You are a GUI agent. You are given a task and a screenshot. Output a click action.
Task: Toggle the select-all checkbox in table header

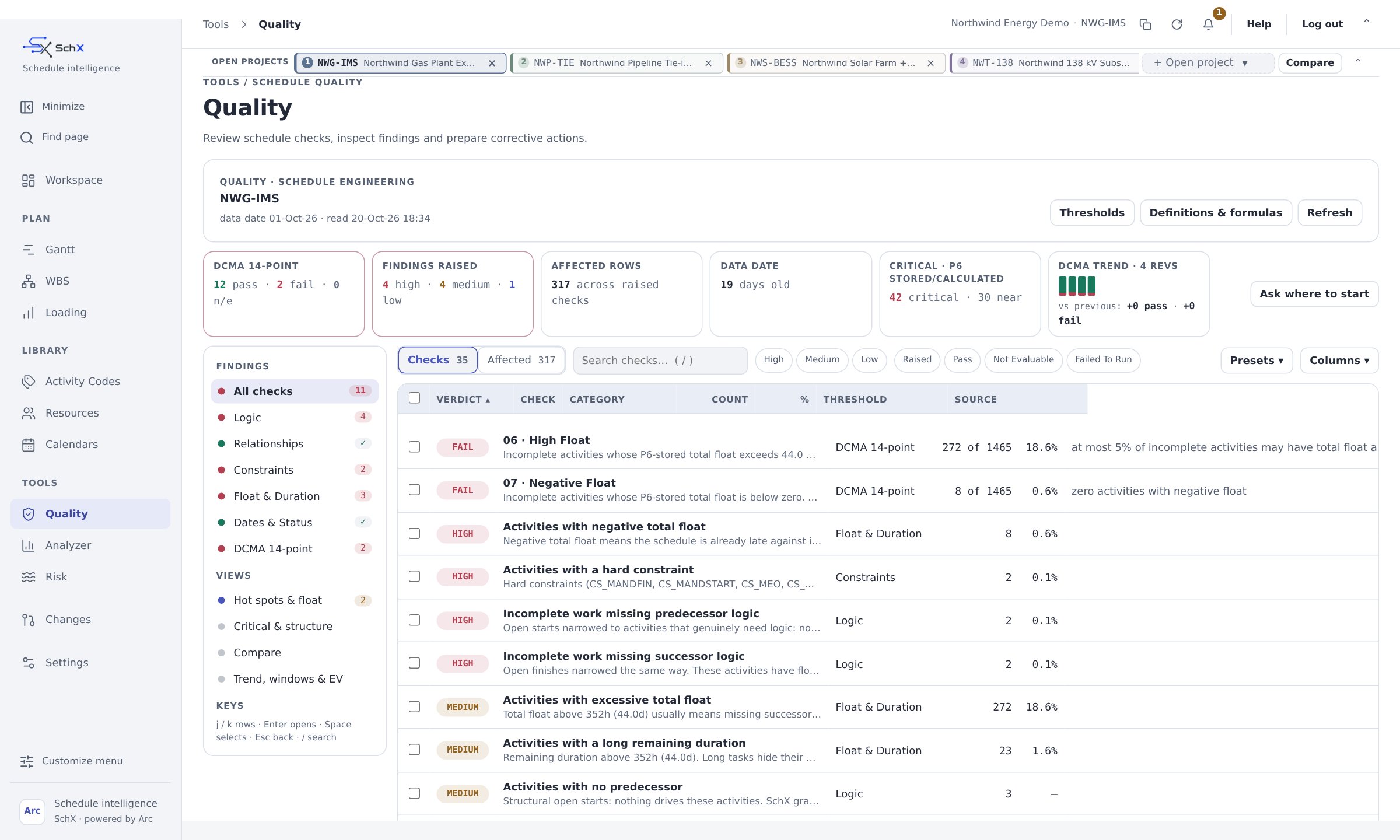(414, 398)
